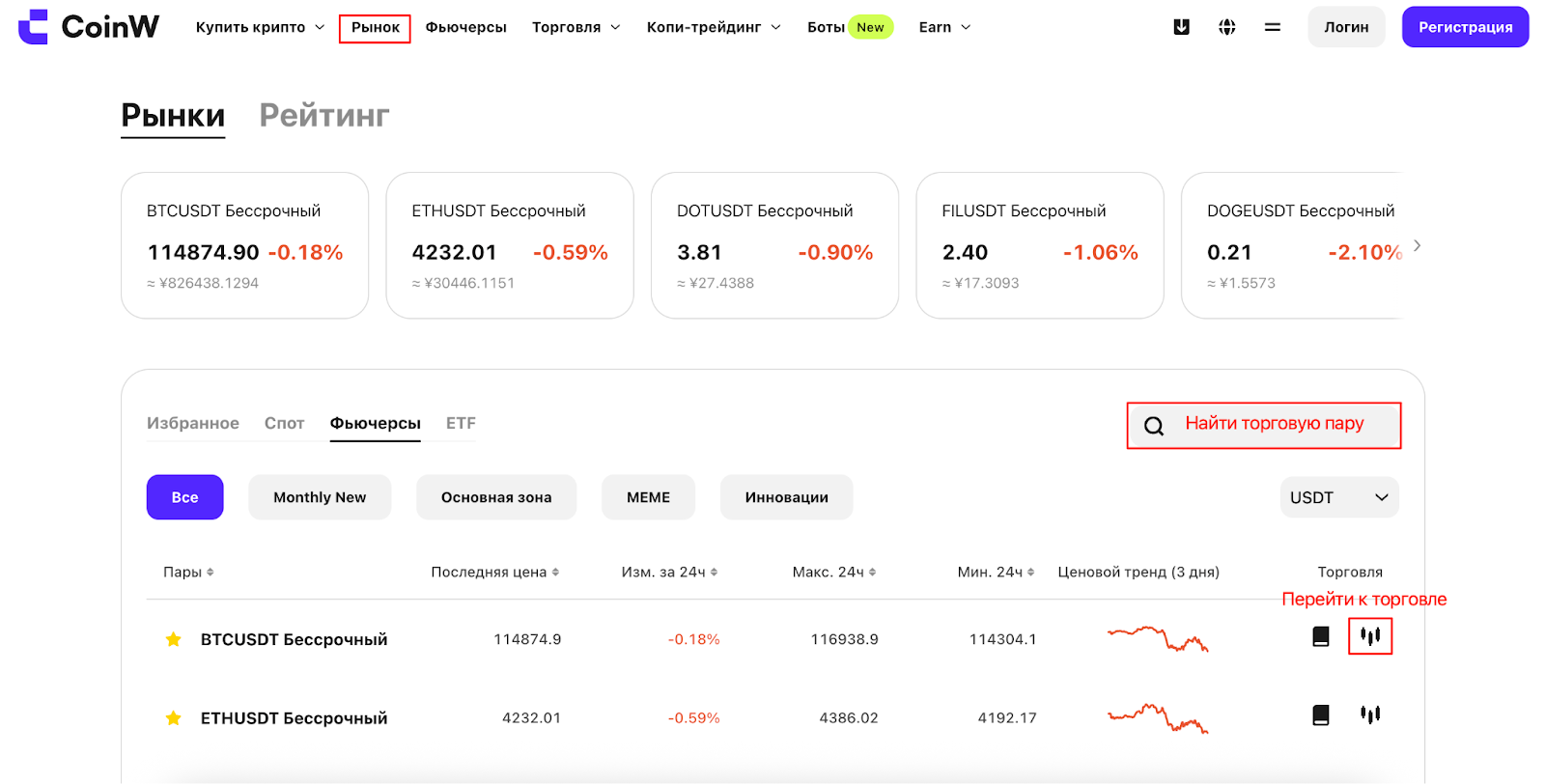Open the BTCUSDT Бессрочный ticker card
This screenshot has height=784, width=1545.
[245, 245]
